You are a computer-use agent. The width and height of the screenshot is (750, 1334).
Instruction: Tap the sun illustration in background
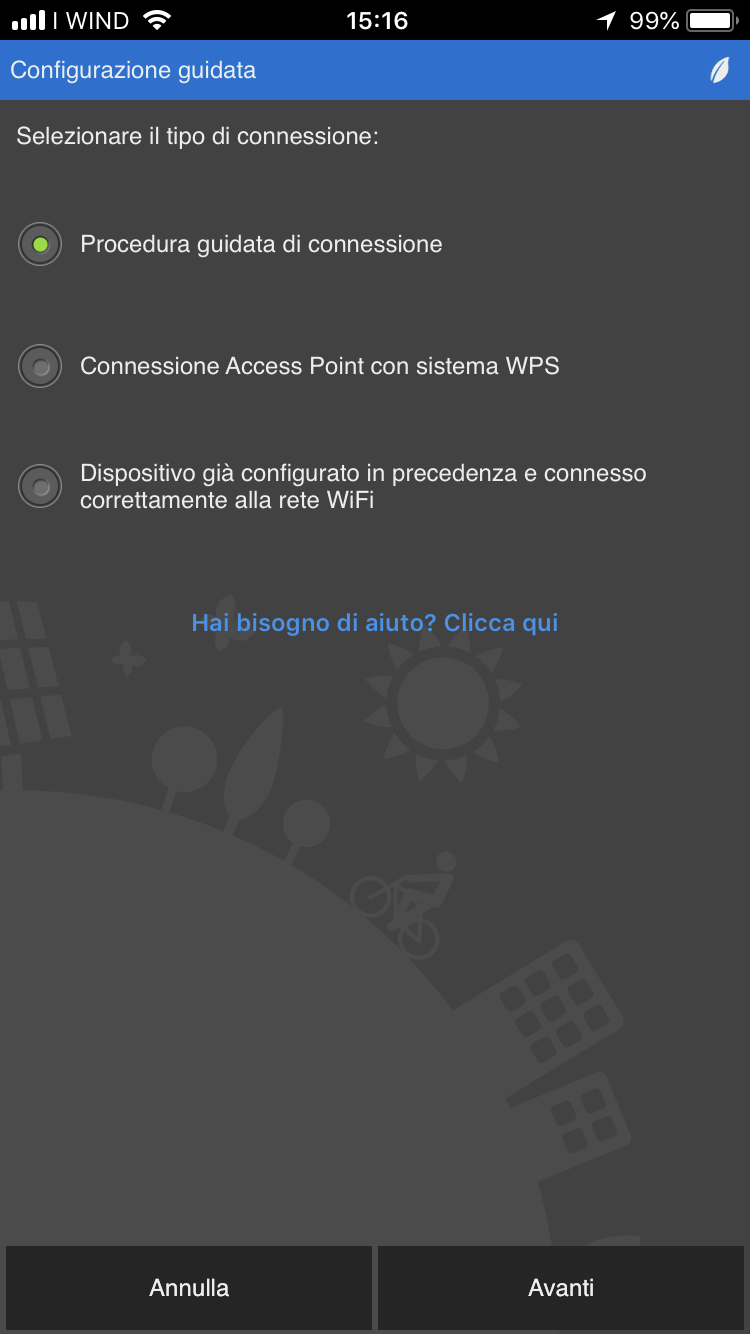443,704
